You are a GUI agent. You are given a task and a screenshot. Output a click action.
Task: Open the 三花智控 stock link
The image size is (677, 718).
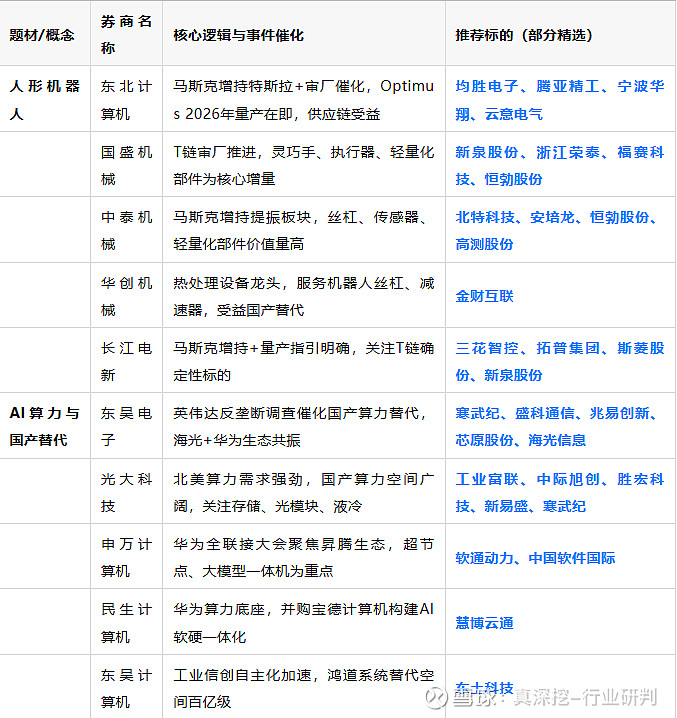486,348
